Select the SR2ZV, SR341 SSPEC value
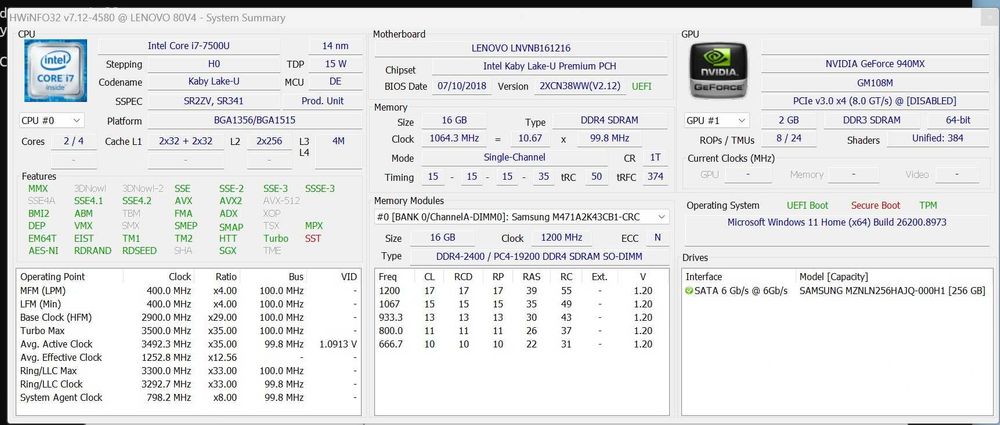The width and height of the screenshot is (1000, 425). point(213,101)
